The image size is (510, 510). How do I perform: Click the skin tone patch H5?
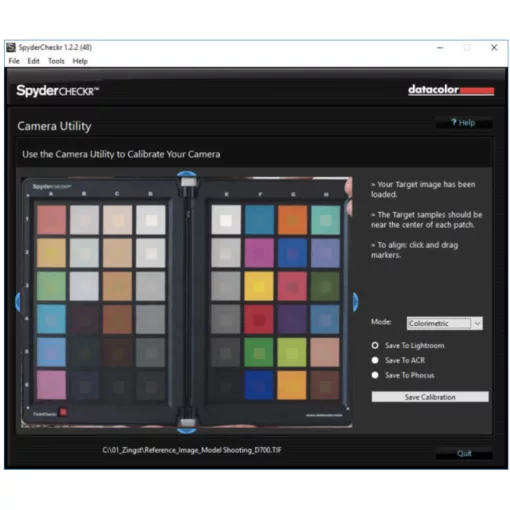coord(325,352)
